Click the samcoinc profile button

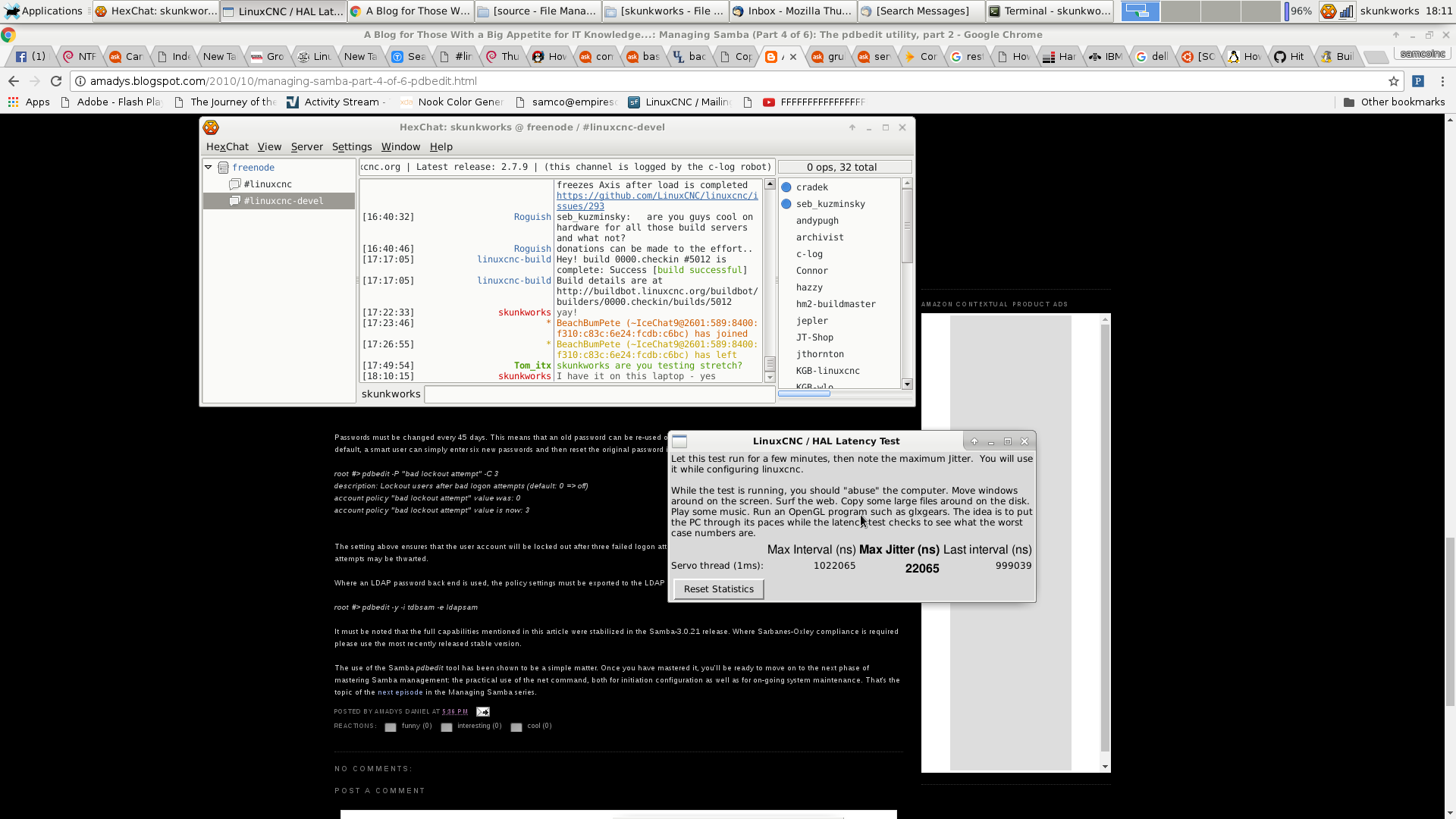pos(1423,54)
